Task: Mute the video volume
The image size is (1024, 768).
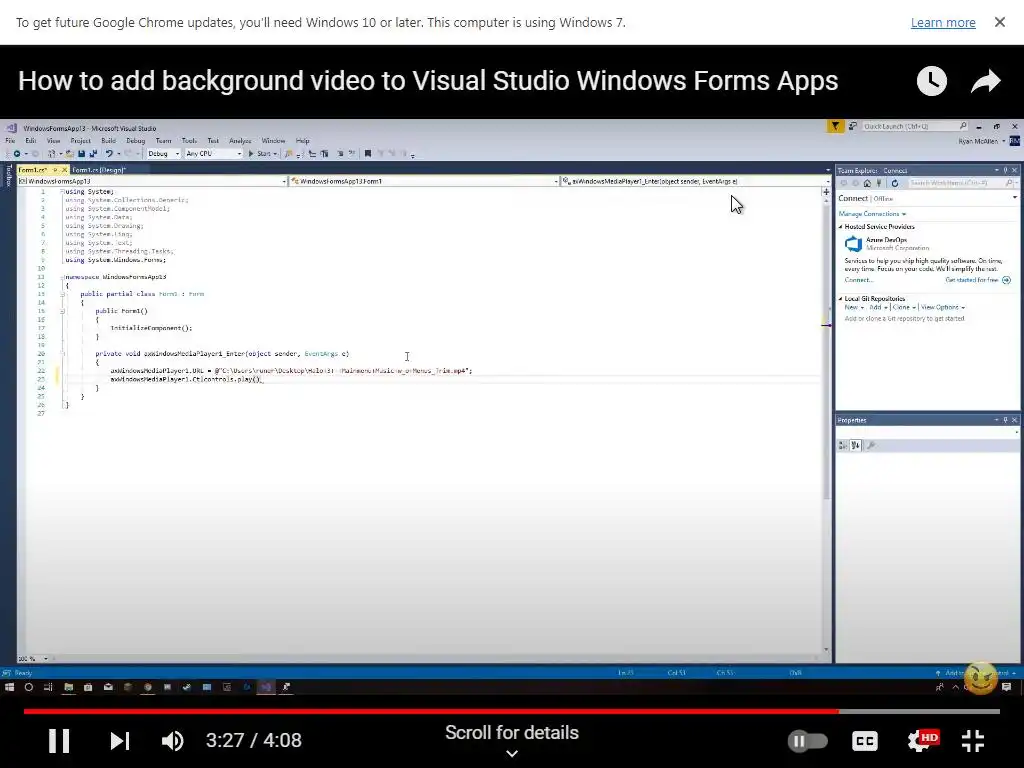Action: pyautogui.click(x=172, y=741)
